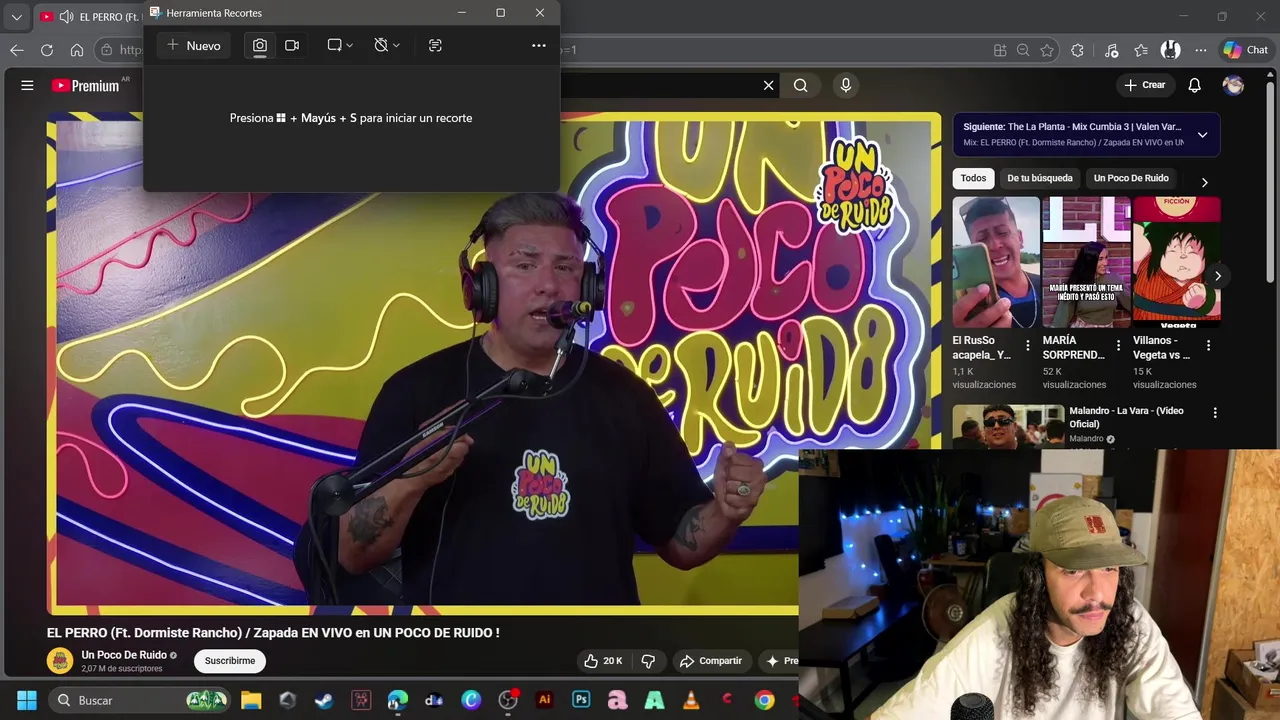Image resolution: width=1280 pixels, height=720 pixels.
Task: Start voice search with the microphone
Action: (846, 85)
